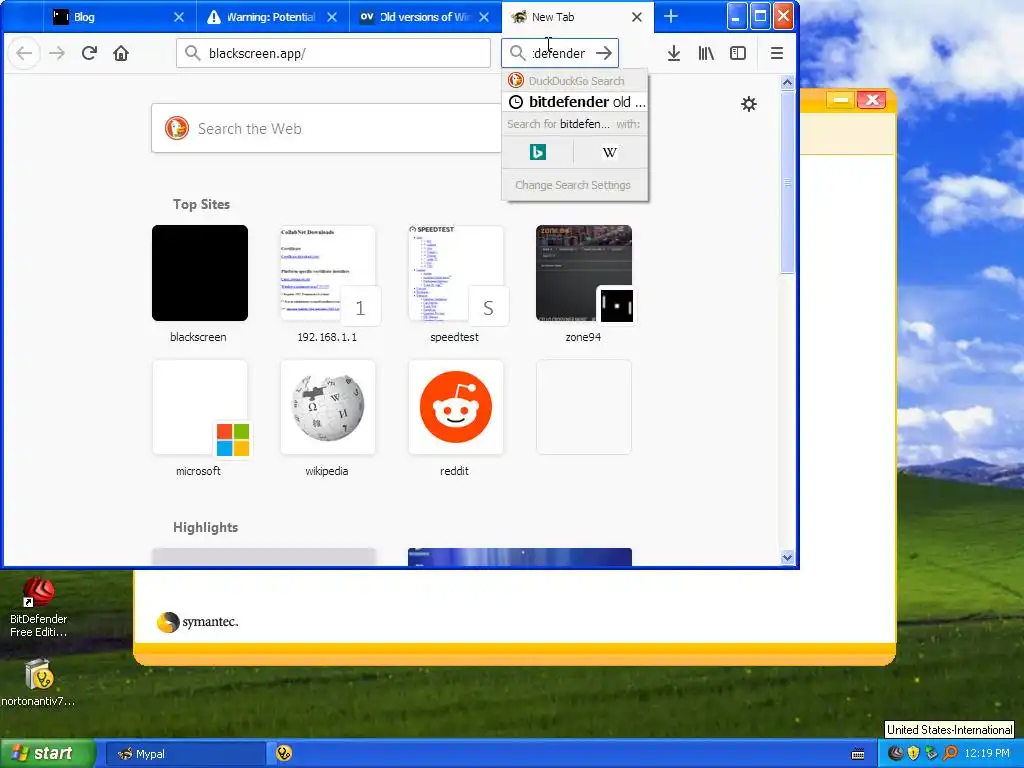Go forward with the forward arrow
The image size is (1024, 768).
coord(57,54)
